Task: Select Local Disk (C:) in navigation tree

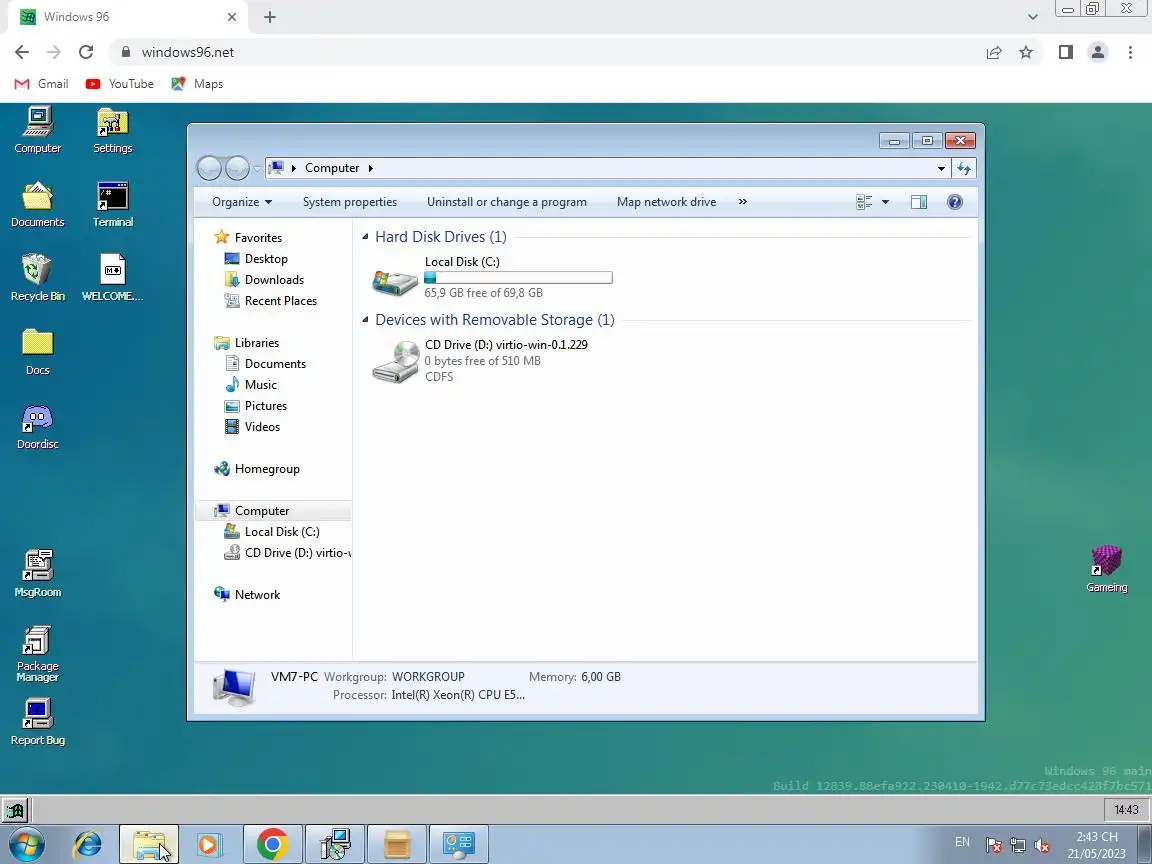Action: [x=271, y=532]
